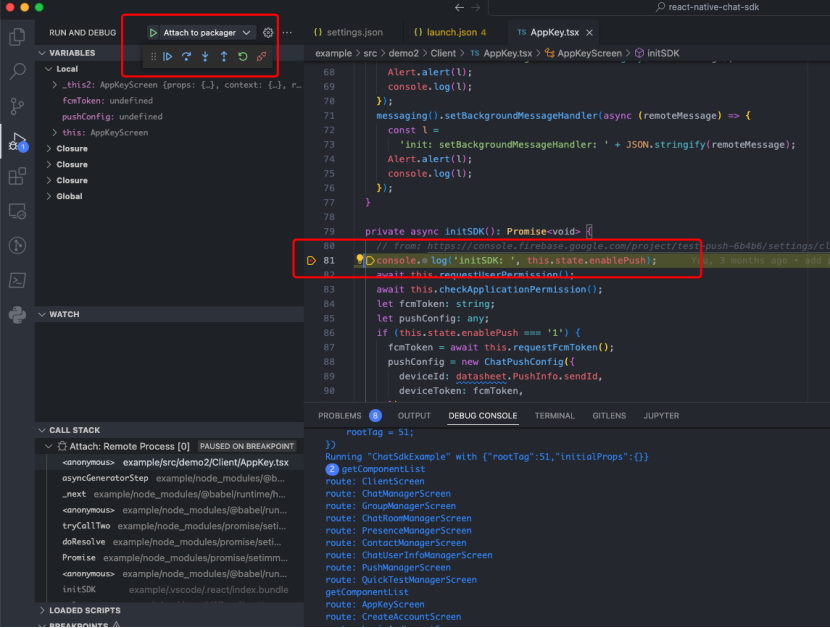Open the Explorer view in activity bar
The width and height of the screenshot is (830, 628).
point(17,37)
